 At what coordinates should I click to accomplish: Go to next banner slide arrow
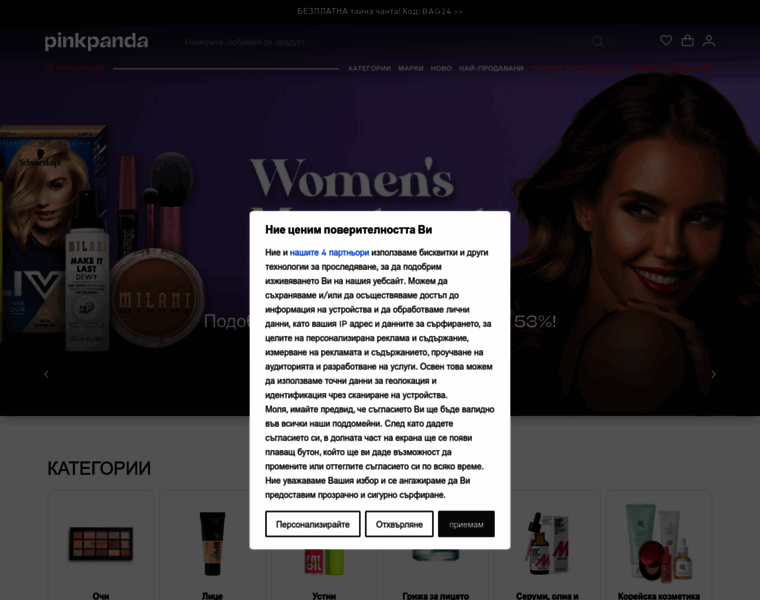point(713,374)
